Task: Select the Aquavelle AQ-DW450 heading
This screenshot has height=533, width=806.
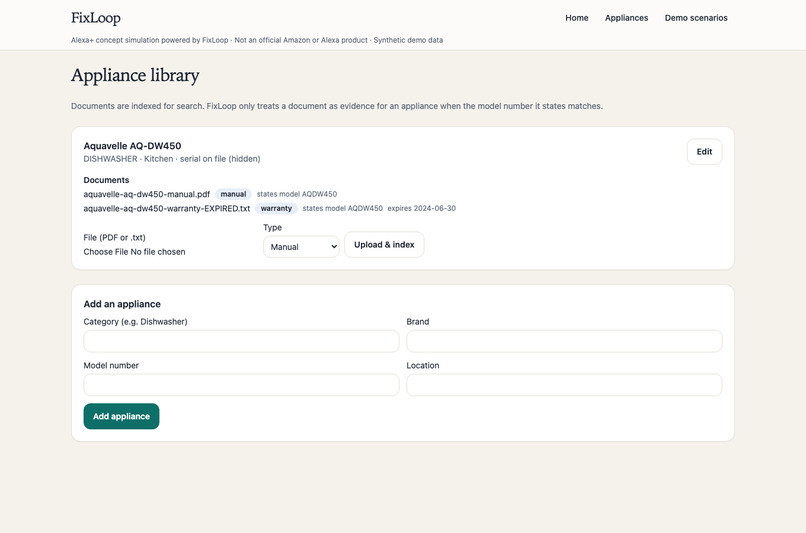Action: (x=132, y=146)
